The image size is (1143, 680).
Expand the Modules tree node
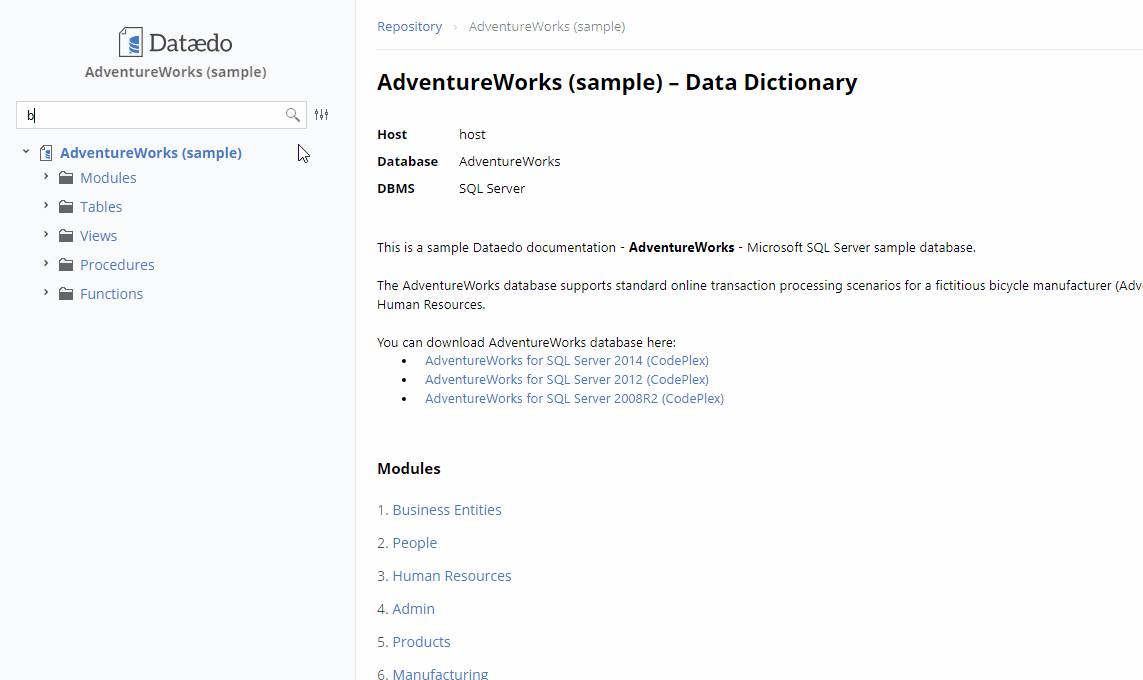pos(46,177)
